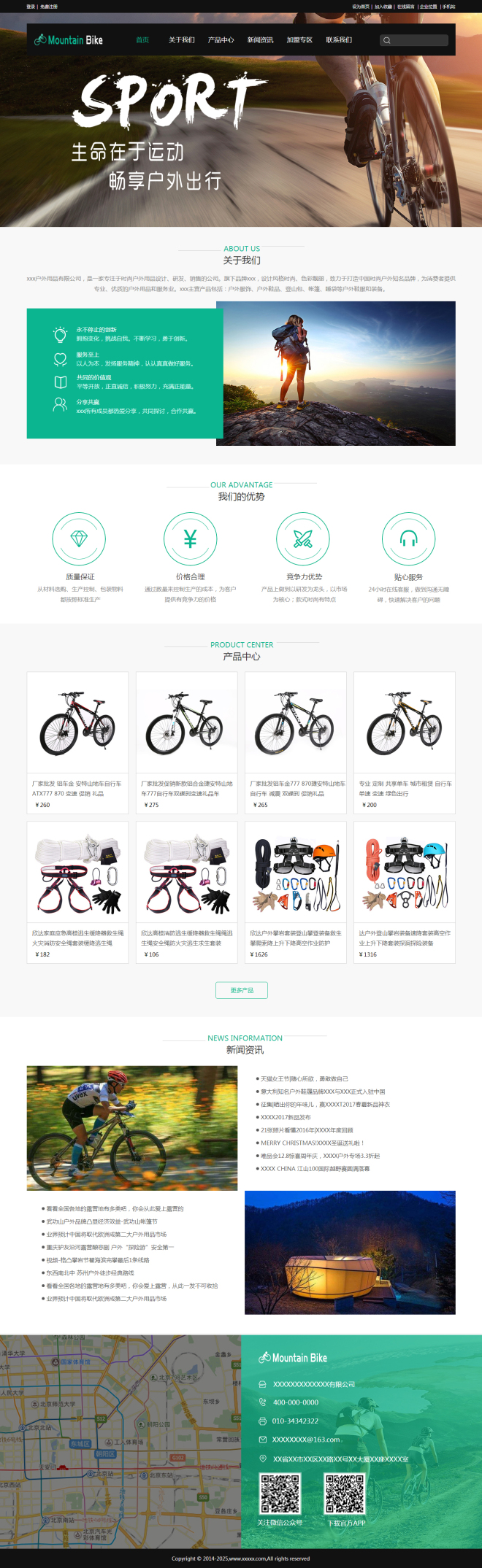Click the 免费注册 link at top left
The height and width of the screenshot is (1568, 482).
pyautogui.click(x=49, y=7)
